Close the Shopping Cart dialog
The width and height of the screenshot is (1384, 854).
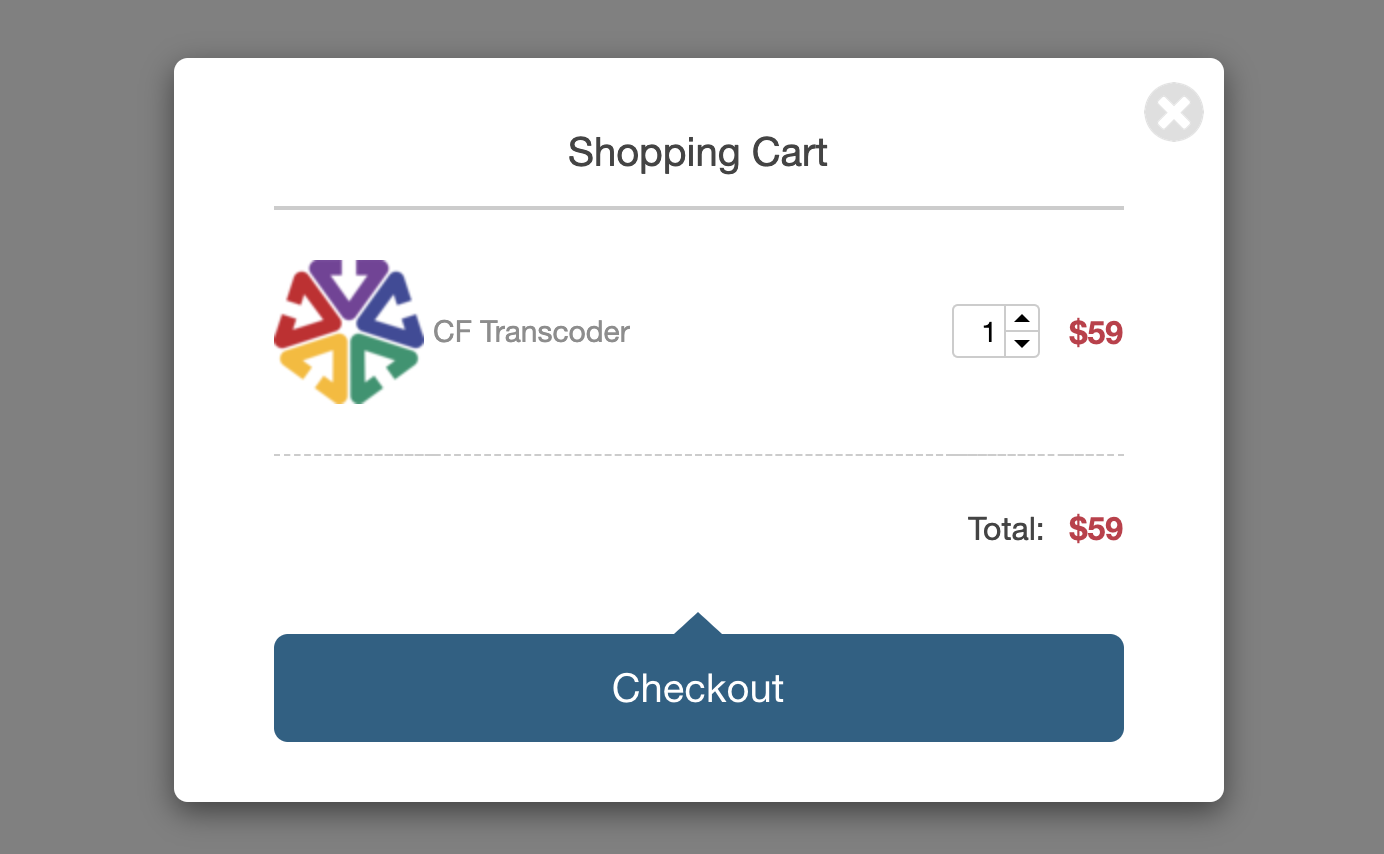click(x=1173, y=112)
